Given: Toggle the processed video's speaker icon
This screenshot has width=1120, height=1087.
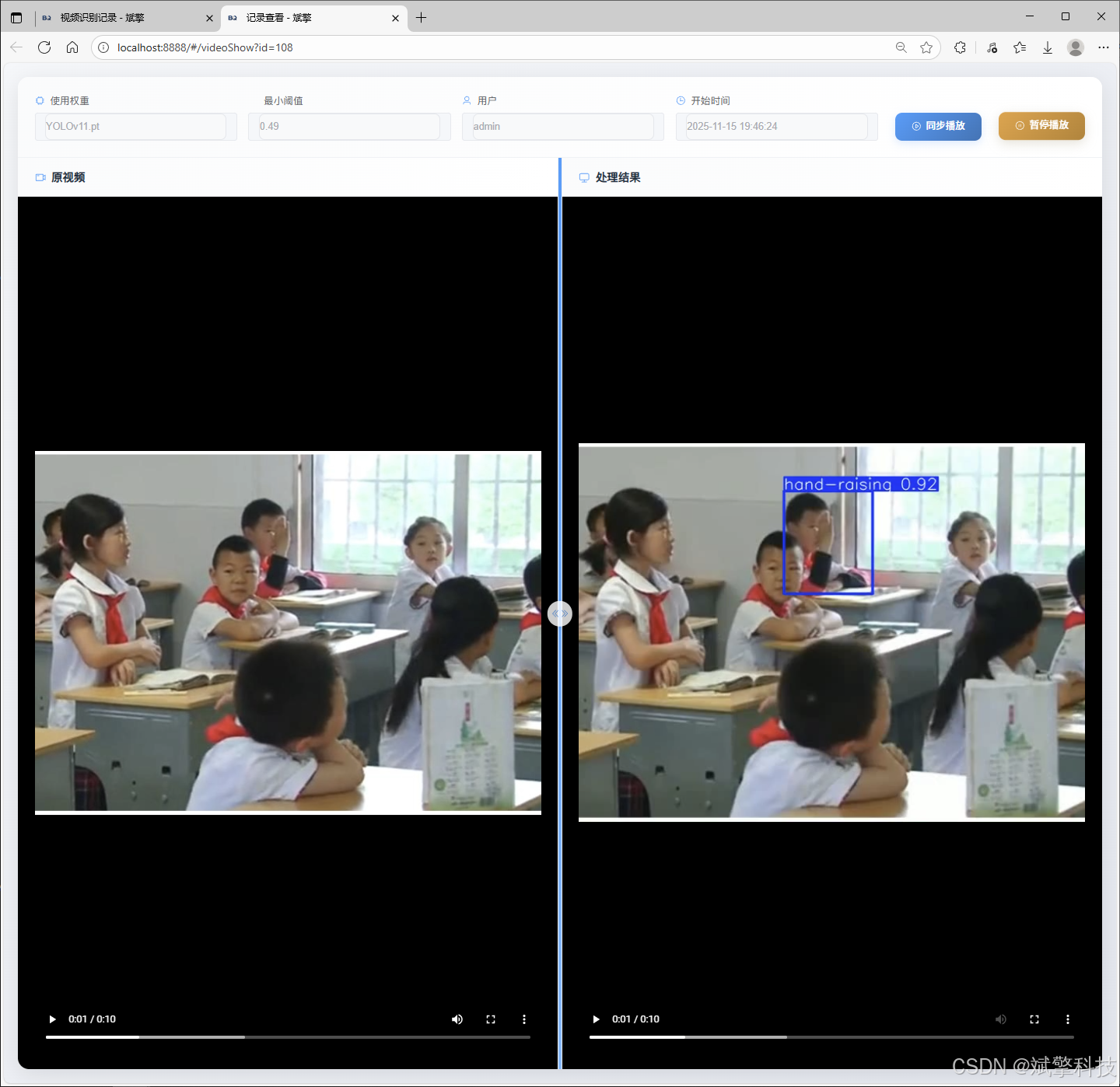Looking at the screenshot, I should click(1001, 1019).
